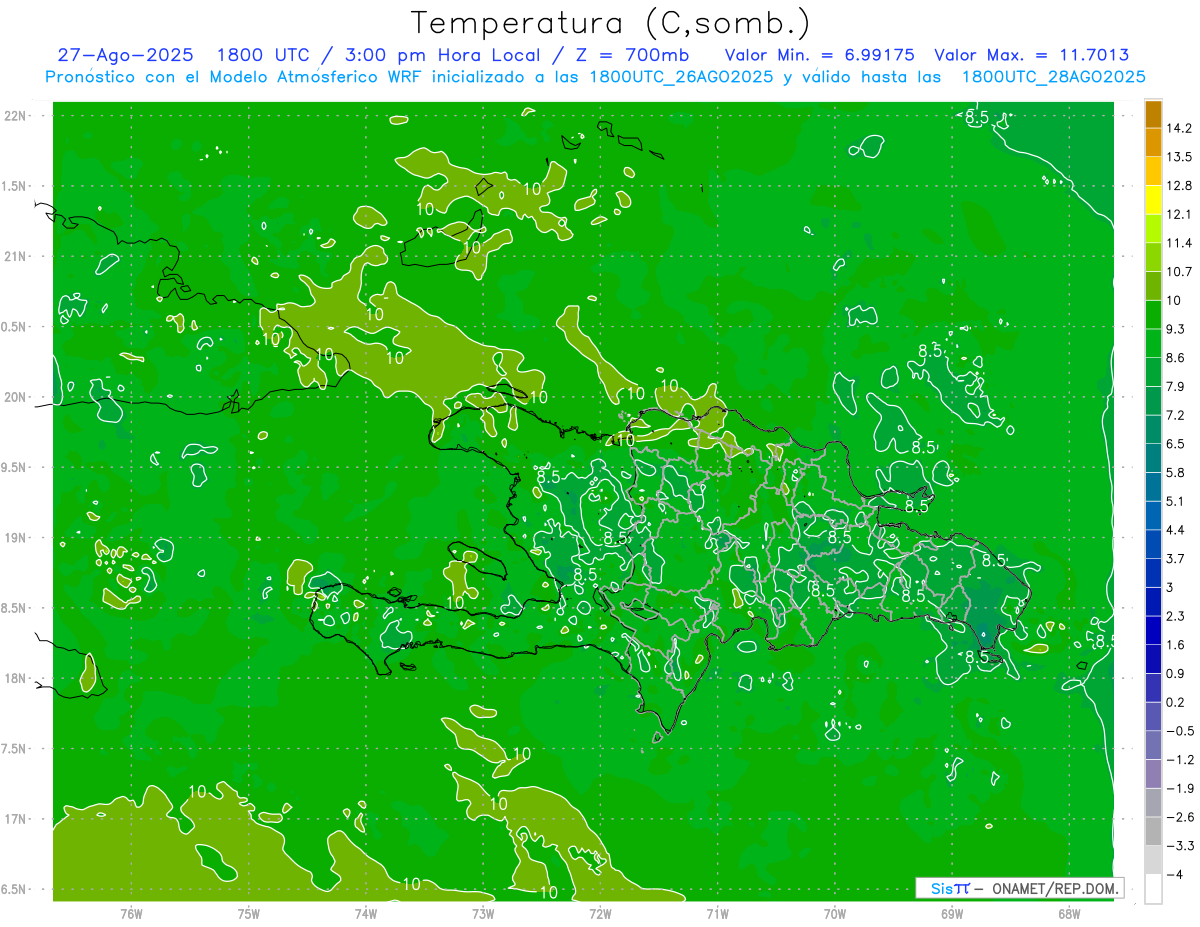This screenshot has width=1200, height=927.
Task: Click the 72W longitude label
Action: [x=600, y=914]
